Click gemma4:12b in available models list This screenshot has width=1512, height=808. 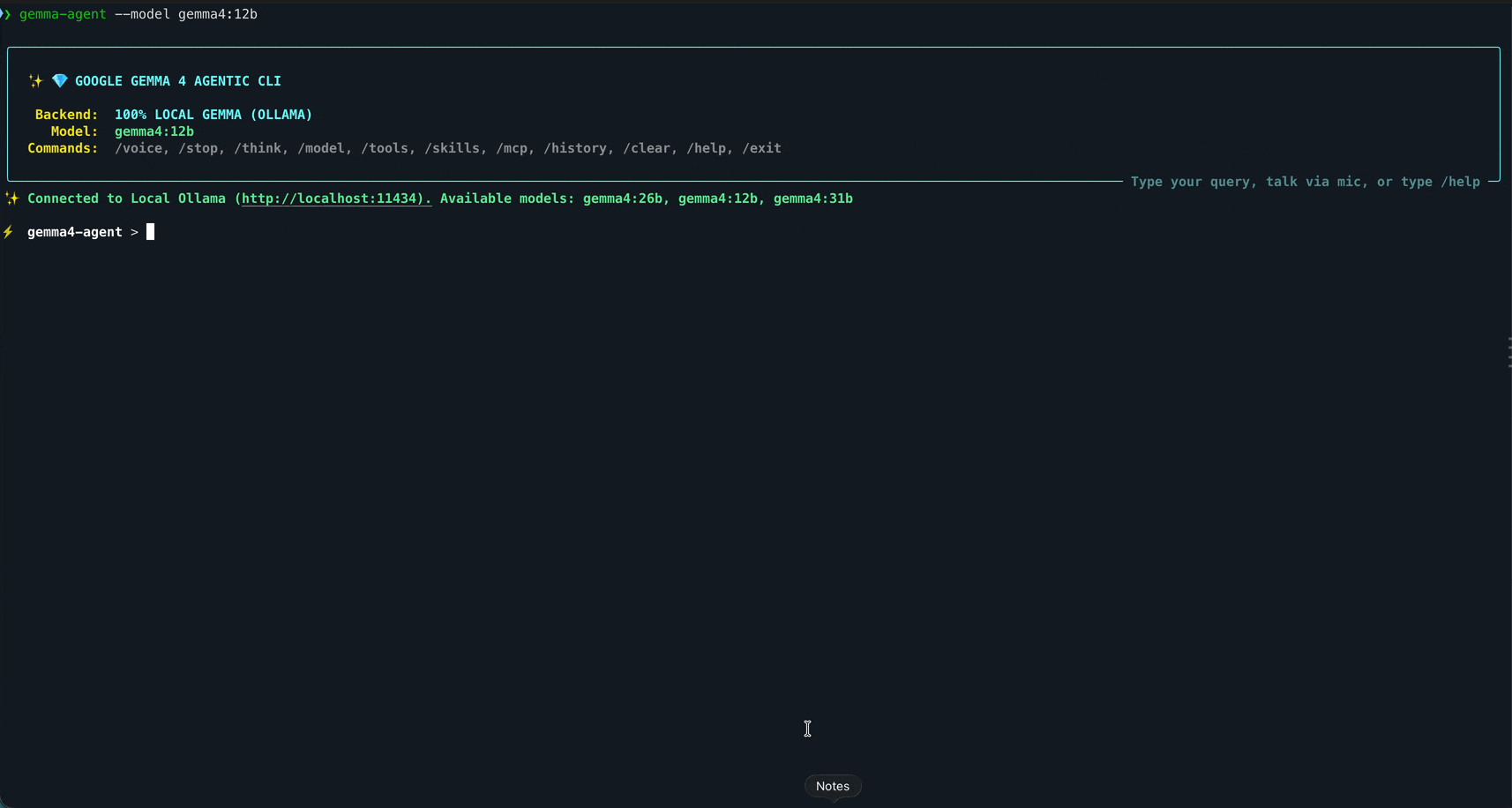pyautogui.click(x=718, y=198)
